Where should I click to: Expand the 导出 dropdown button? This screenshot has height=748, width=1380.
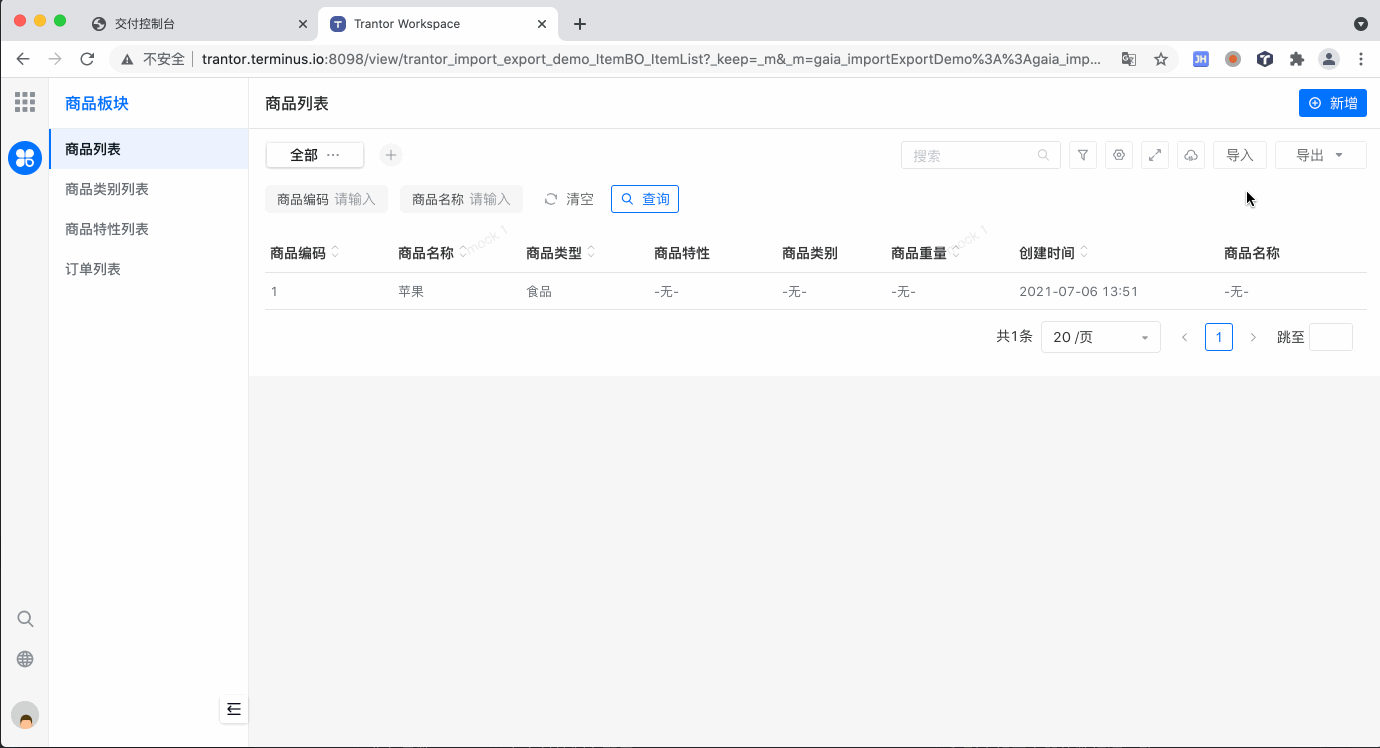(1321, 155)
